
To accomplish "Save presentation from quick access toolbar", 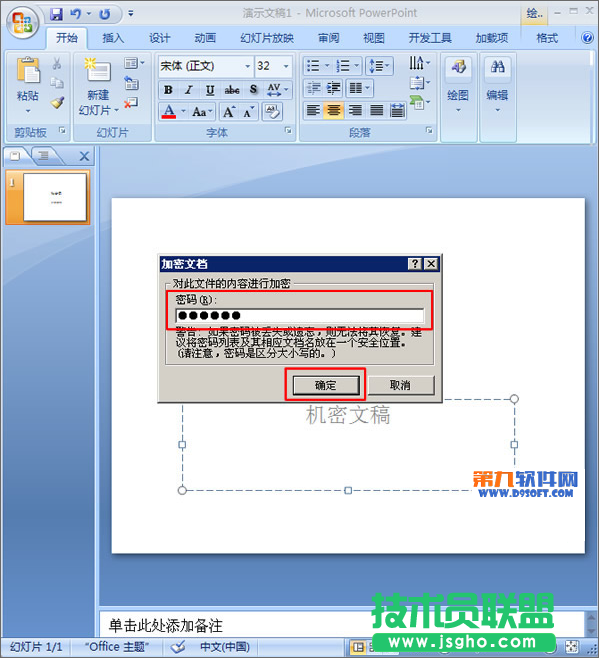I will coord(56,14).
